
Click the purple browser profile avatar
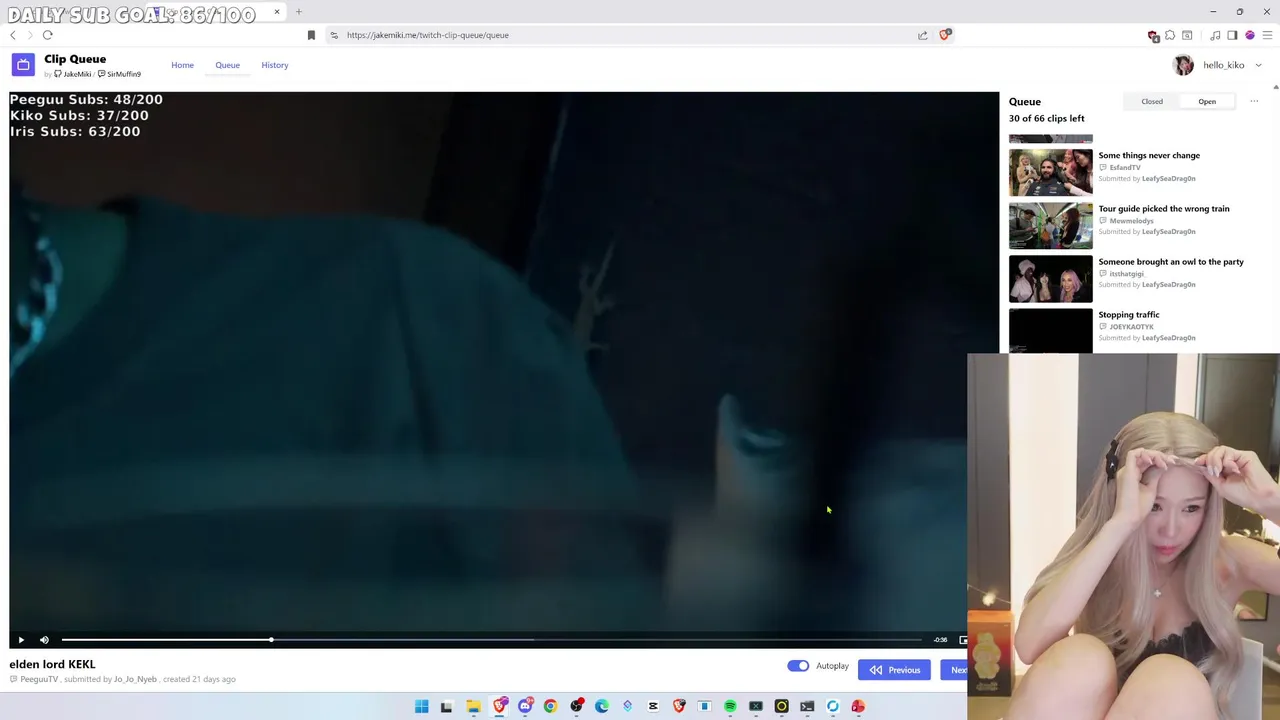coord(1249,35)
